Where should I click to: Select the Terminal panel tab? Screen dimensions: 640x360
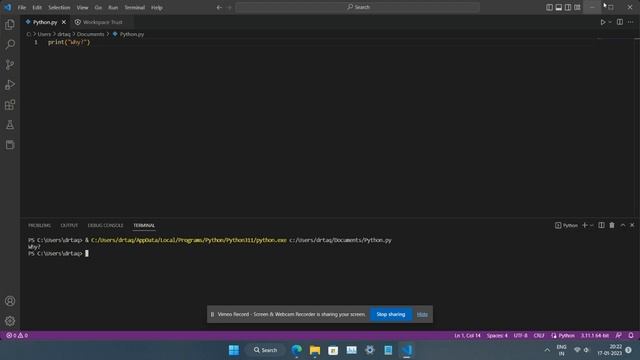pyautogui.click(x=144, y=225)
